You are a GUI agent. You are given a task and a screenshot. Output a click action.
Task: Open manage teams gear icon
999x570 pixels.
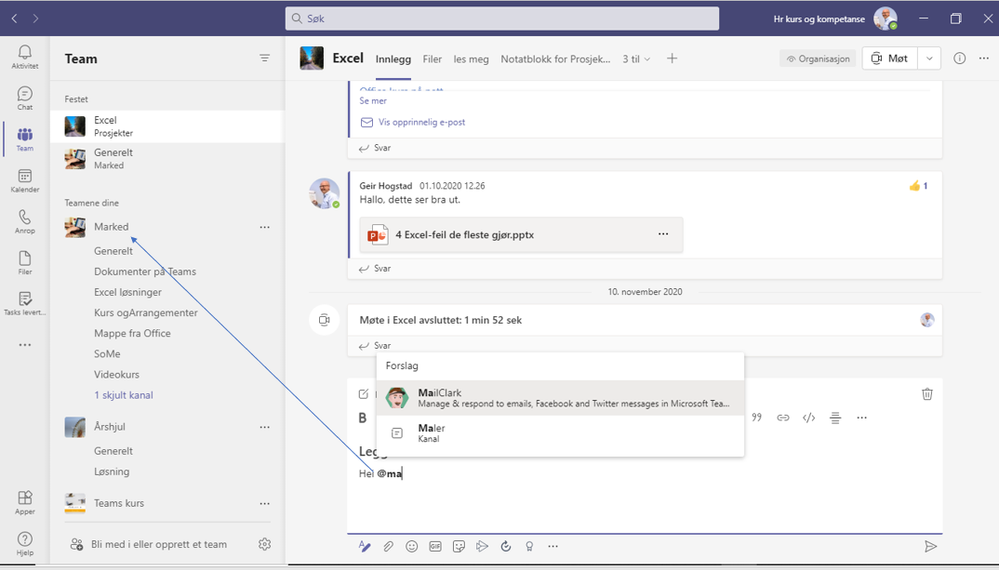(264, 544)
